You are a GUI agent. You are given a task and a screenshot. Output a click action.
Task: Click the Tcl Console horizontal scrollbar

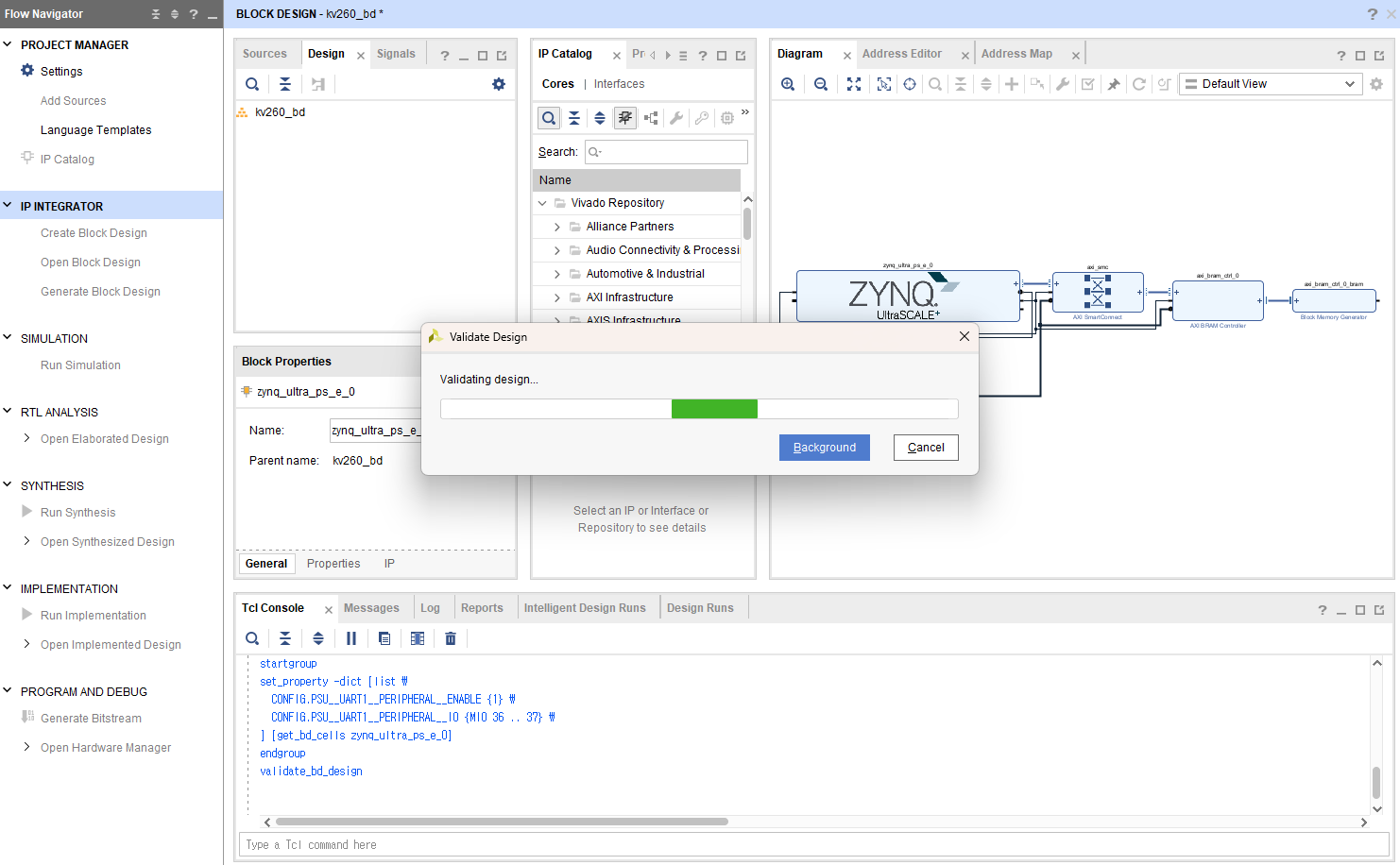[502, 822]
